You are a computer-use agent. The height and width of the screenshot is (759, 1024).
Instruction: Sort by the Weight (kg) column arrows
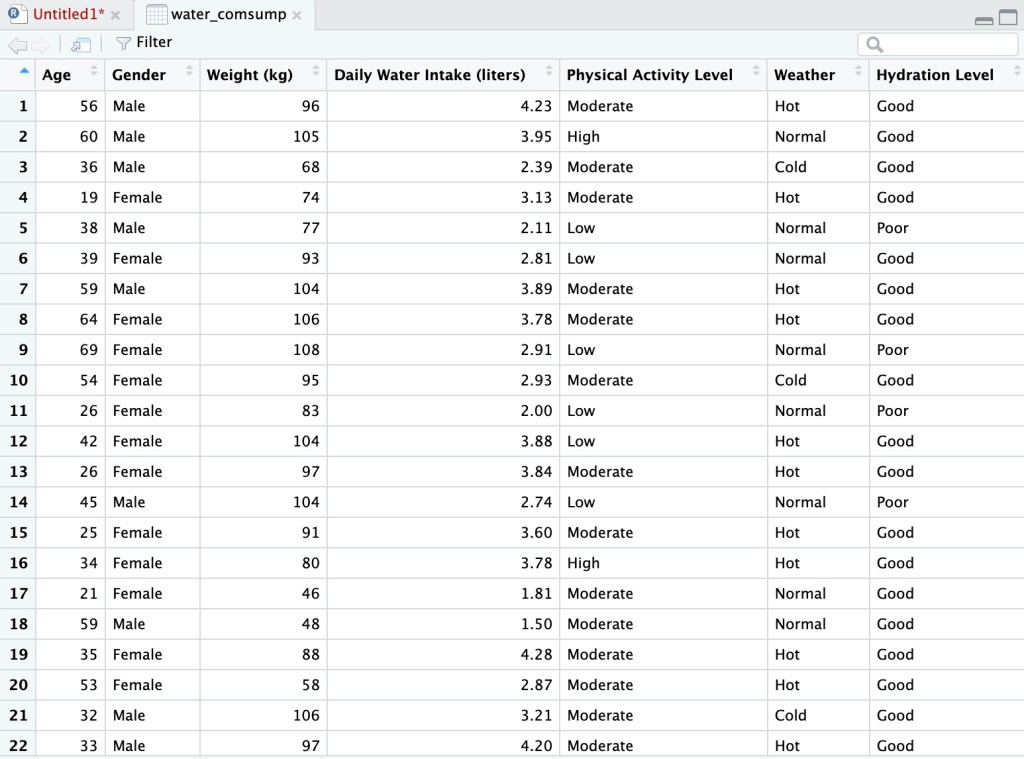tap(316, 71)
